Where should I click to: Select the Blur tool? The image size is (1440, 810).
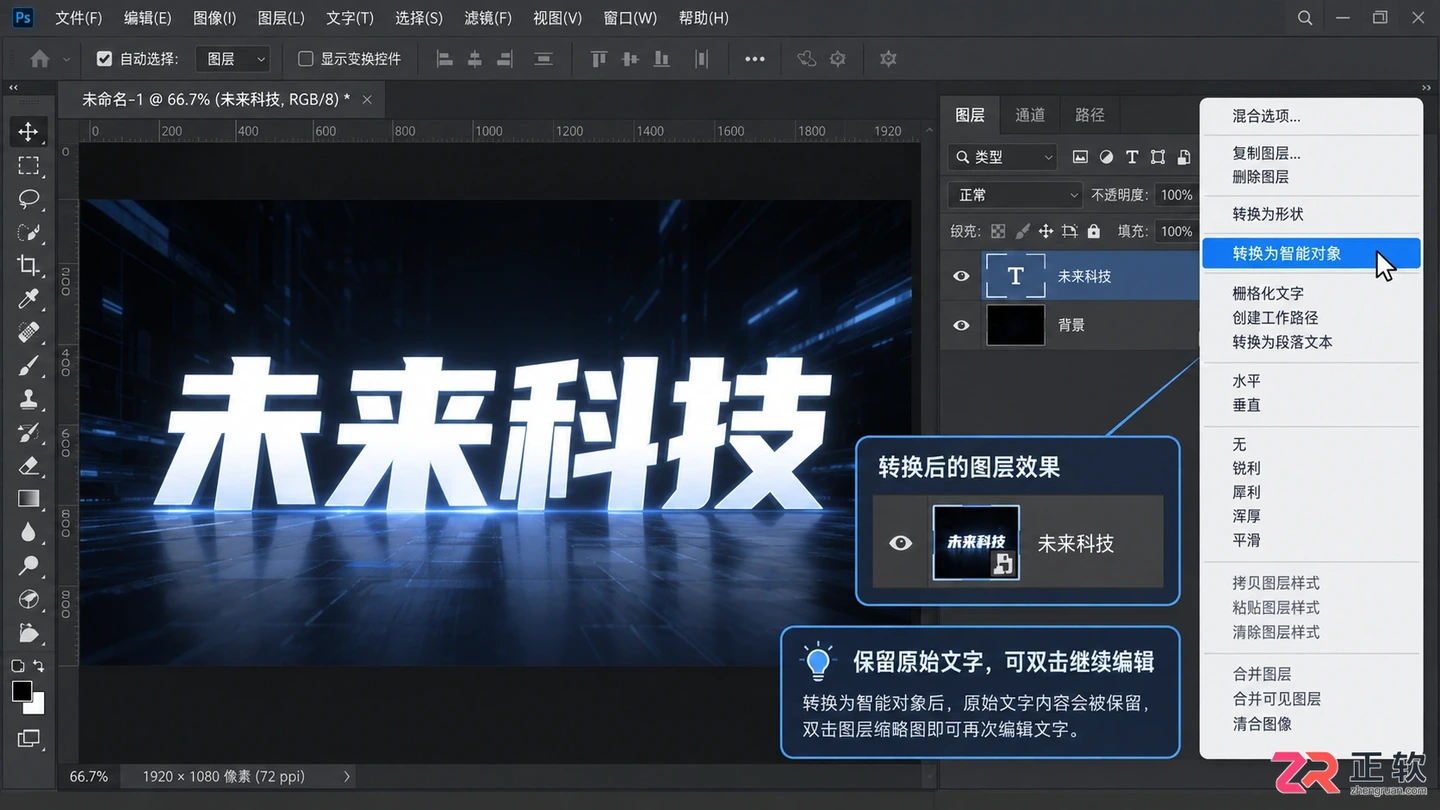(28, 532)
